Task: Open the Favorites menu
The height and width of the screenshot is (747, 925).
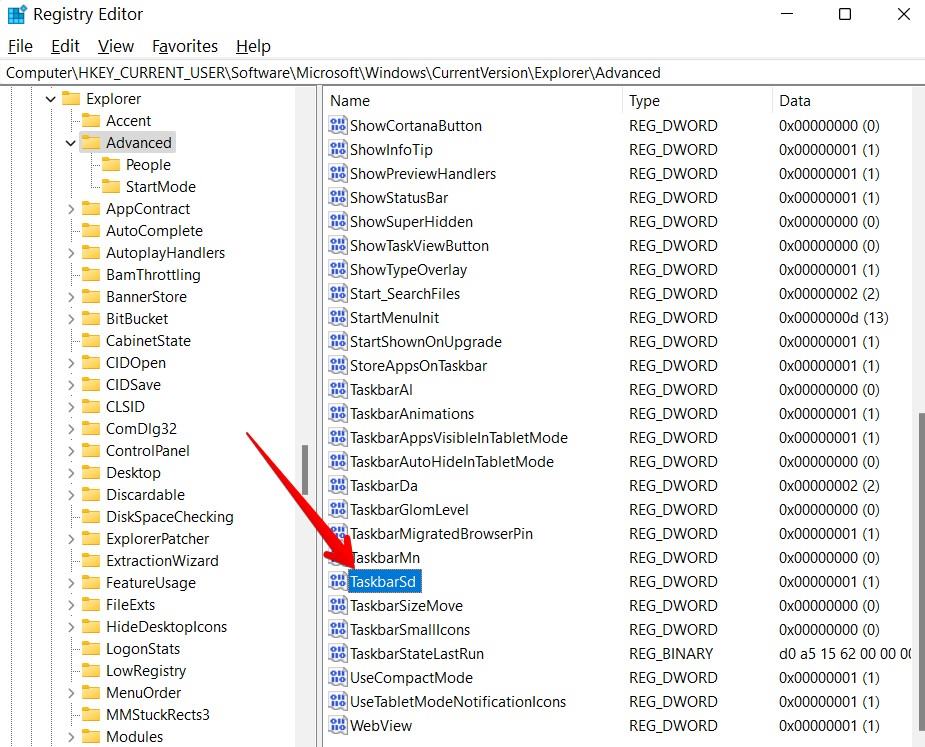Action: (184, 46)
